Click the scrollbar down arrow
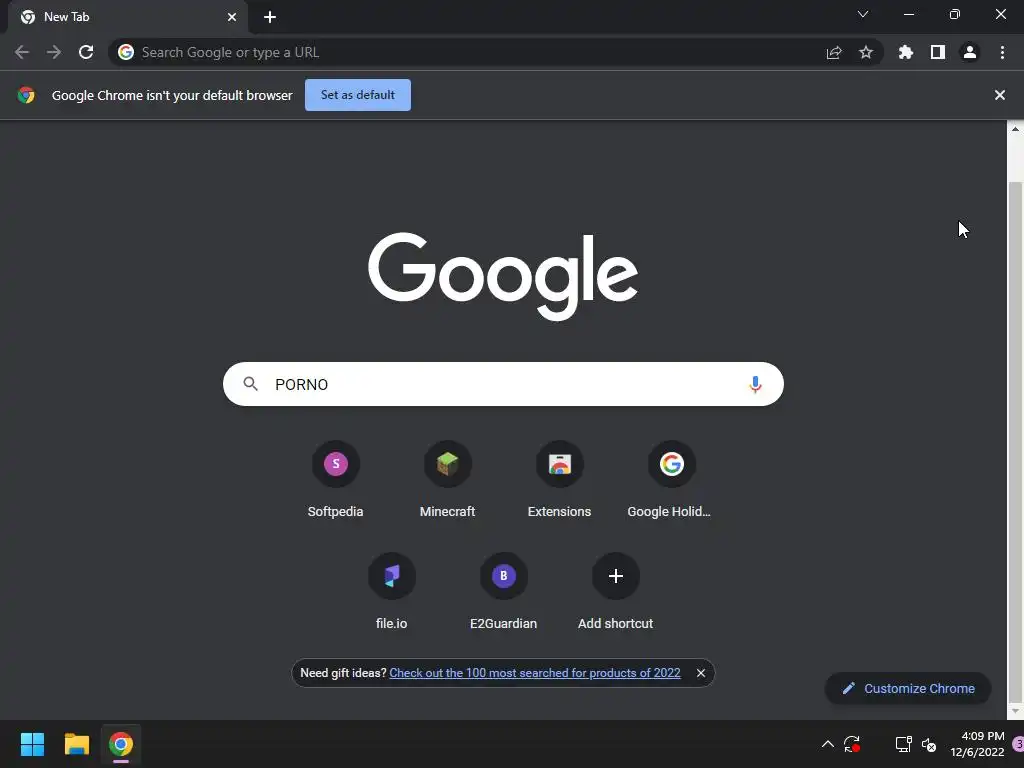The image size is (1024, 768). click(1015, 711)
